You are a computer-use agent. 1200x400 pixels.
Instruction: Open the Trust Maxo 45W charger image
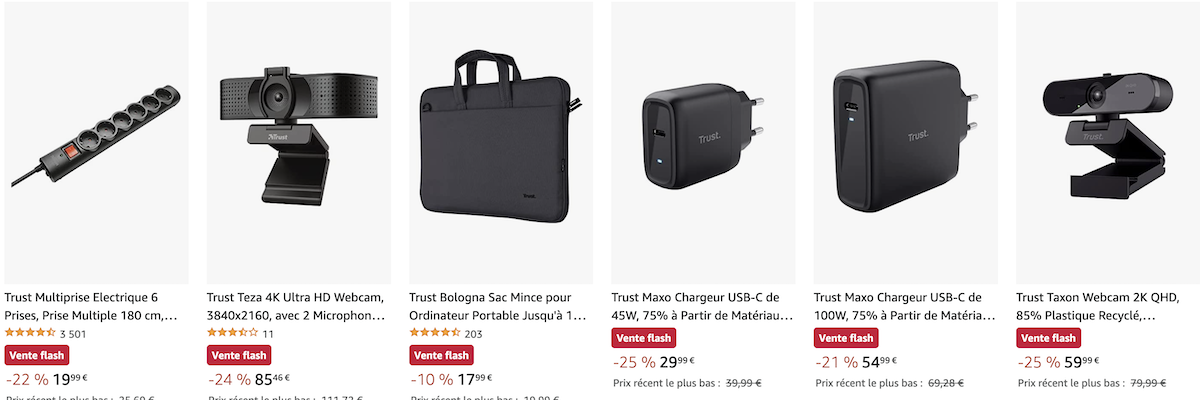pyautogui.click(x=703, y=142)
